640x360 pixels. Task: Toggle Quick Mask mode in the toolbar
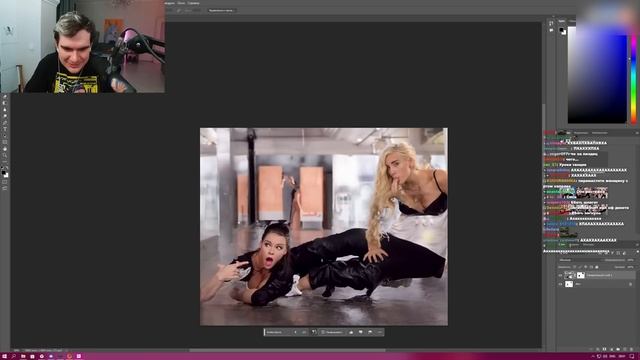(5, 182)
